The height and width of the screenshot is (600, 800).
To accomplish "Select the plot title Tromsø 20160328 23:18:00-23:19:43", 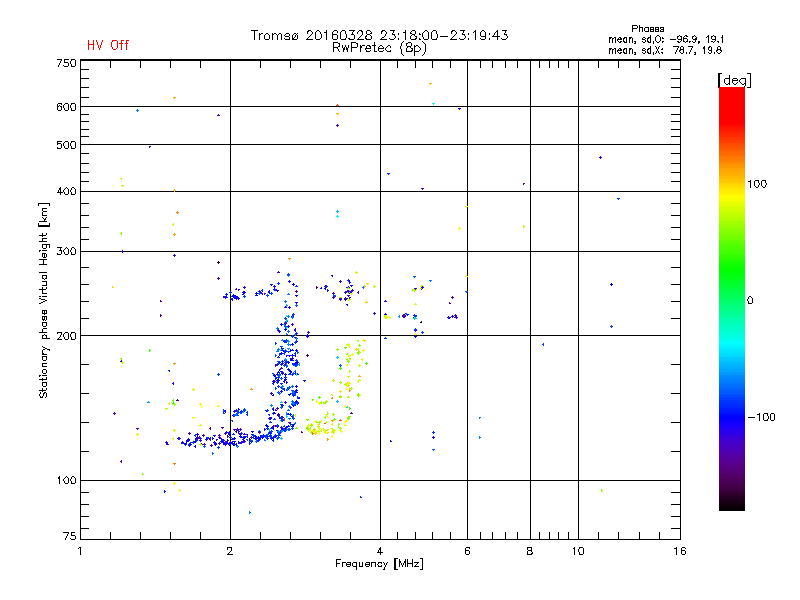I will pyautogui.click(x=379, y=35).
